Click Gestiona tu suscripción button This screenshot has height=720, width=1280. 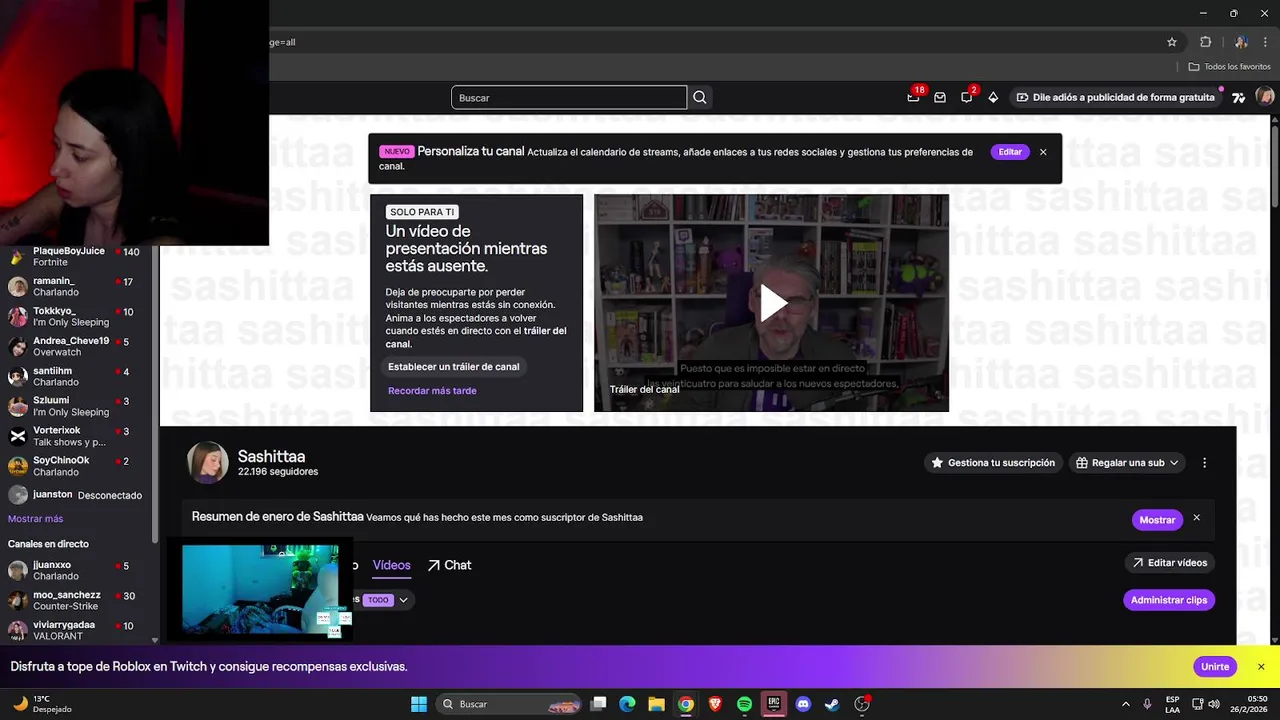(x=992, y=463)
